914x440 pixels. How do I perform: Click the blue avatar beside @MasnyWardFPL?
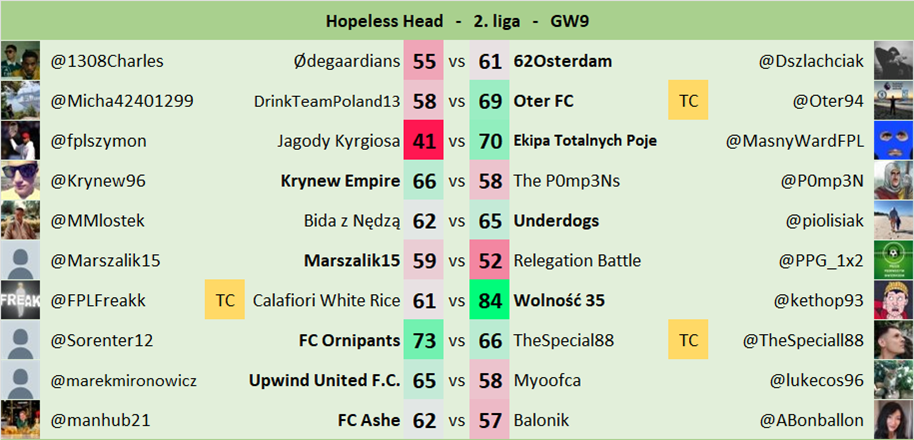(893, 141)
